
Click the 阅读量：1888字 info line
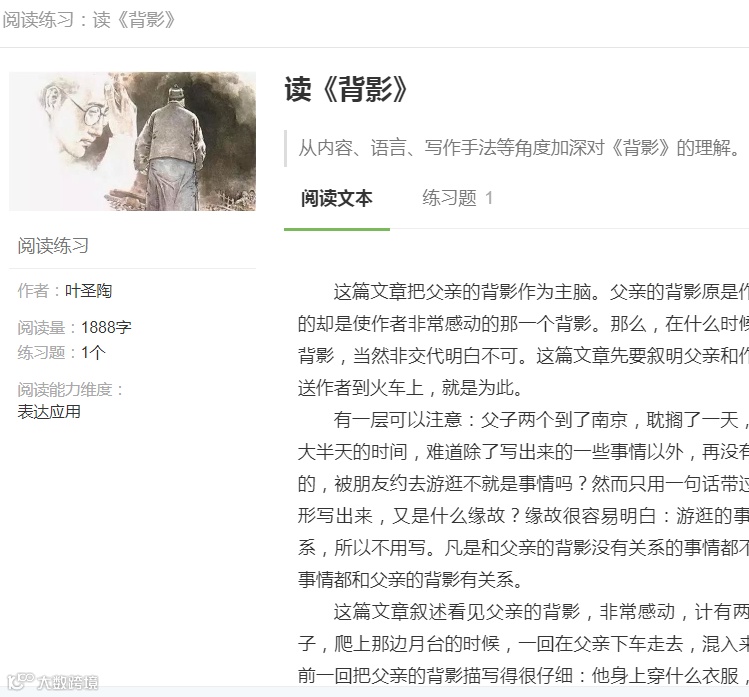tap(74, 327)
